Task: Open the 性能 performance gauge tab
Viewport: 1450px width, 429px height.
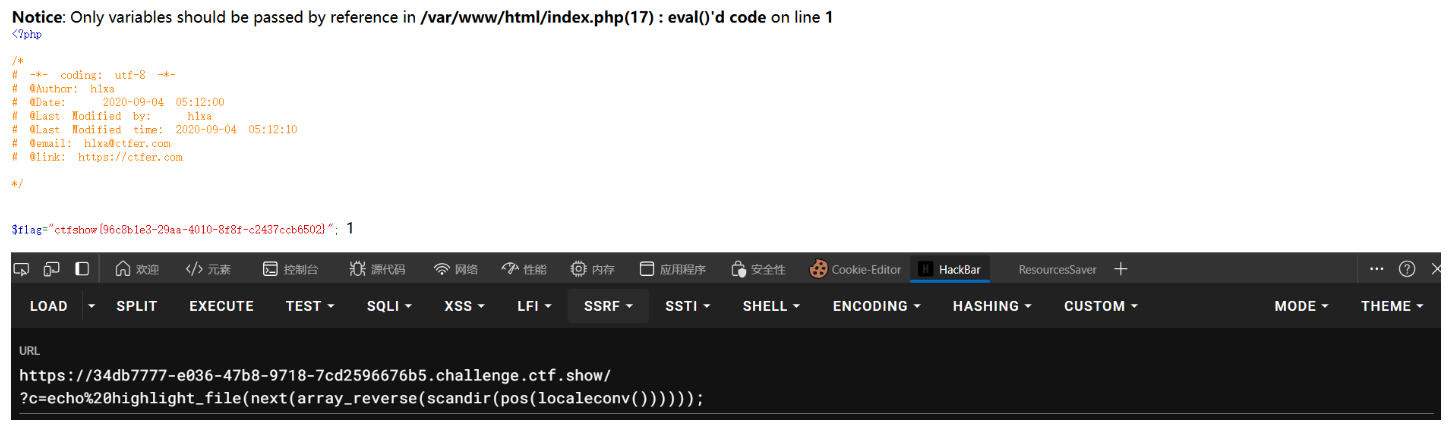Action: pos(524,269)
